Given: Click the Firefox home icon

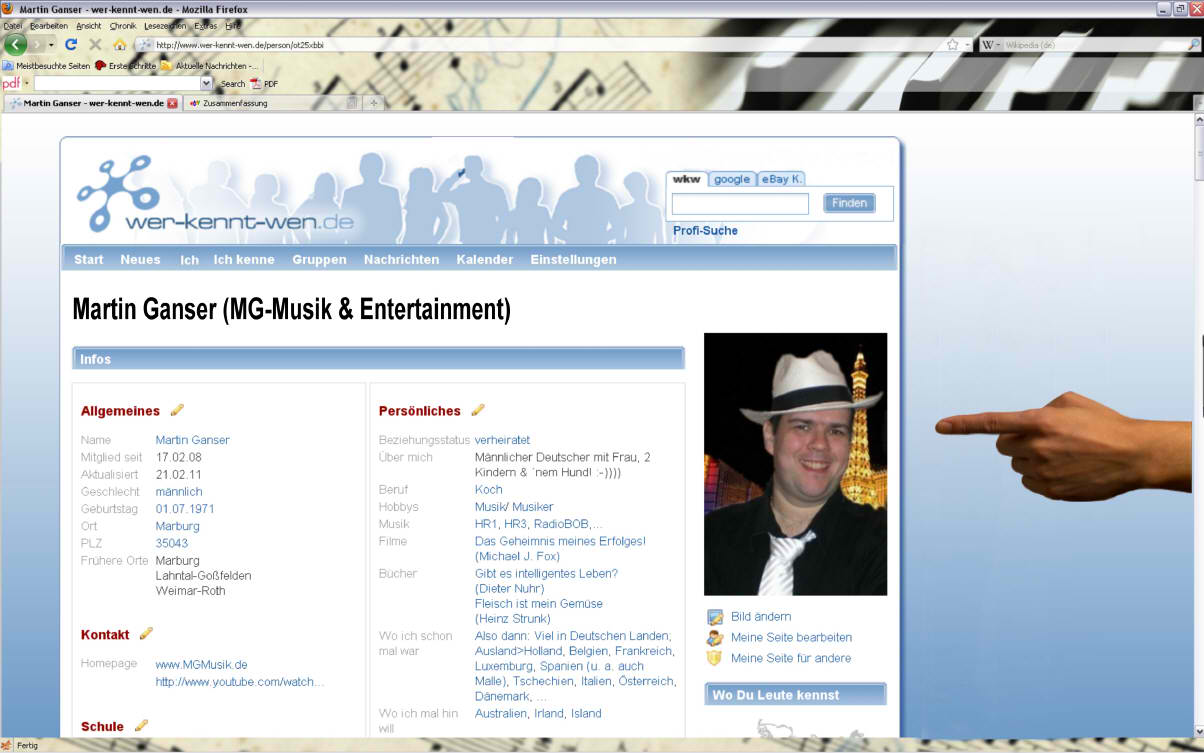Looking at the screenshot, I should (x=120, y=45).
